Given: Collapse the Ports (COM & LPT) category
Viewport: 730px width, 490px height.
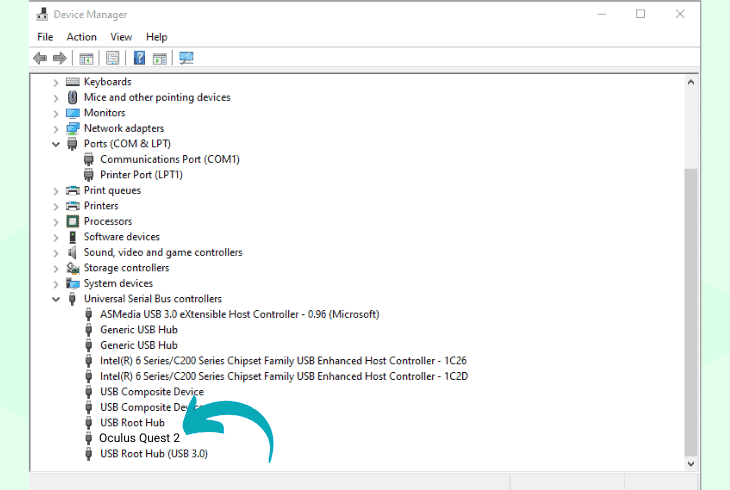Looking at the screenshot, I should pyautogui.click(x=56, y=144).
